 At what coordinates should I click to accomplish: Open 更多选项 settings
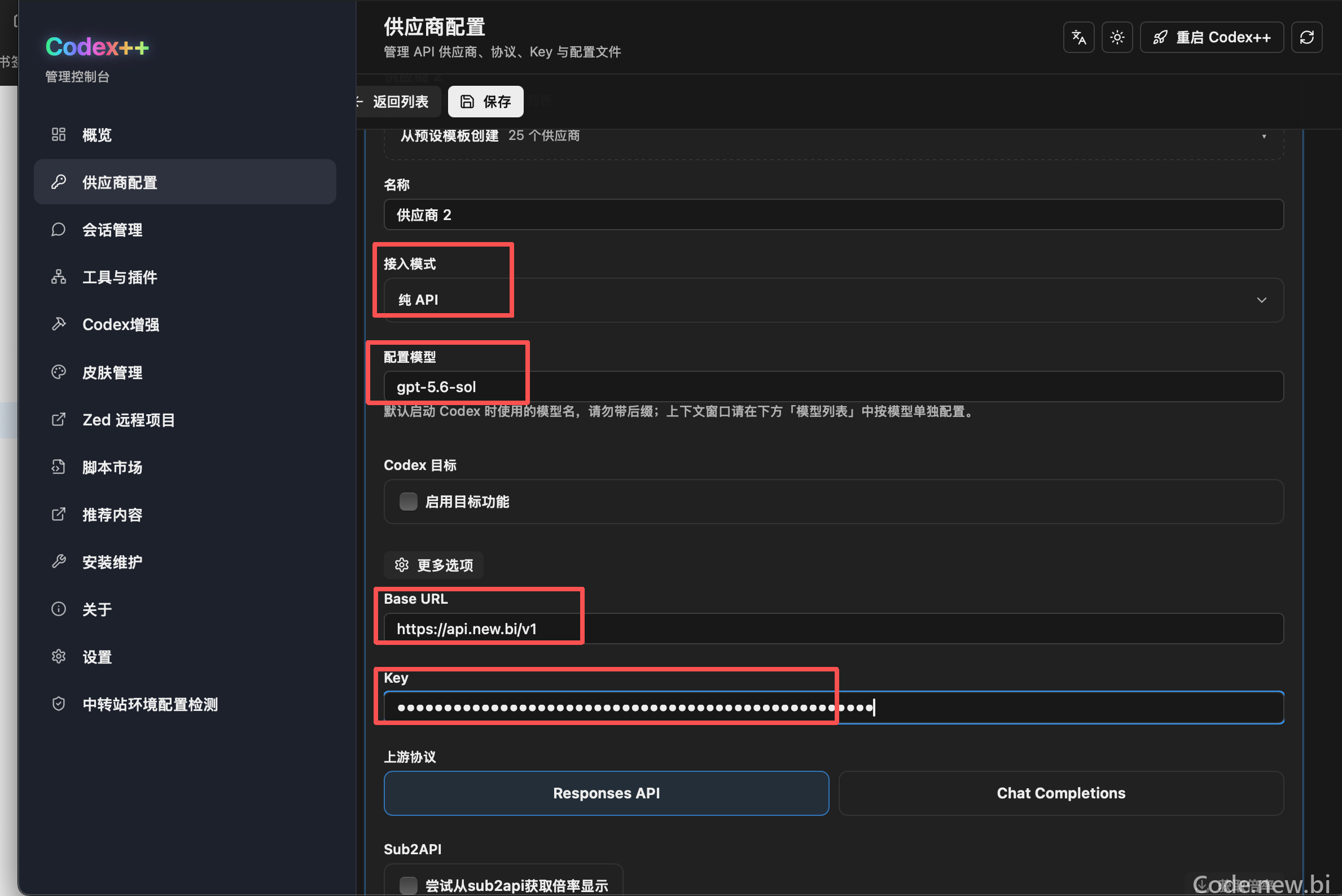[x=434, y=565]
